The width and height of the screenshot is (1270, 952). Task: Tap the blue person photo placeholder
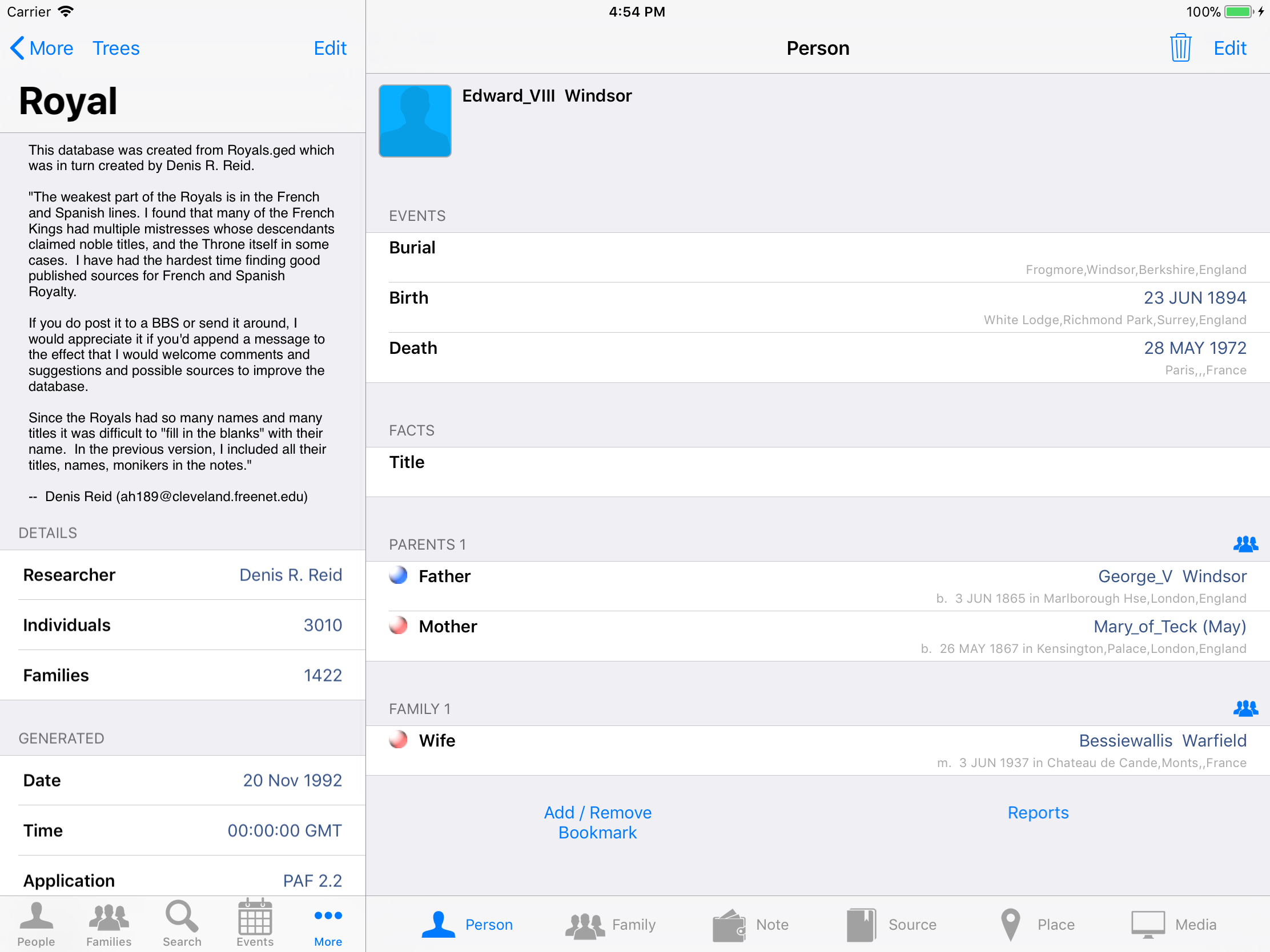(415, 120)
